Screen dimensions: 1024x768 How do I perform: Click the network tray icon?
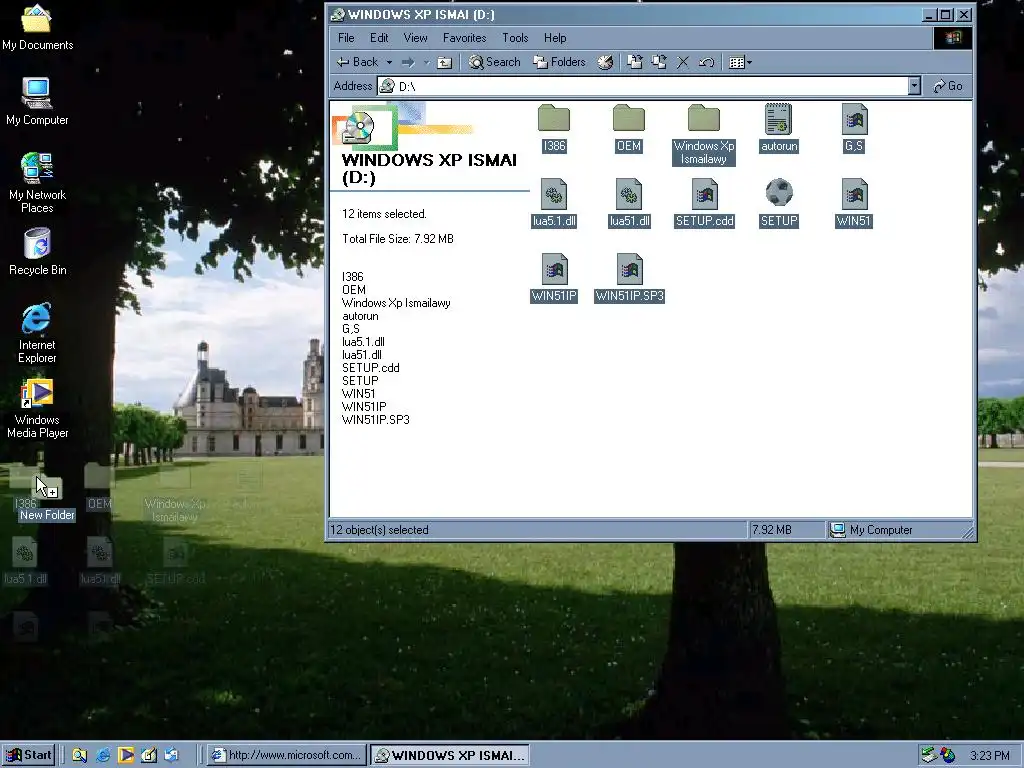pyautogui.click(x=929, y=756)
